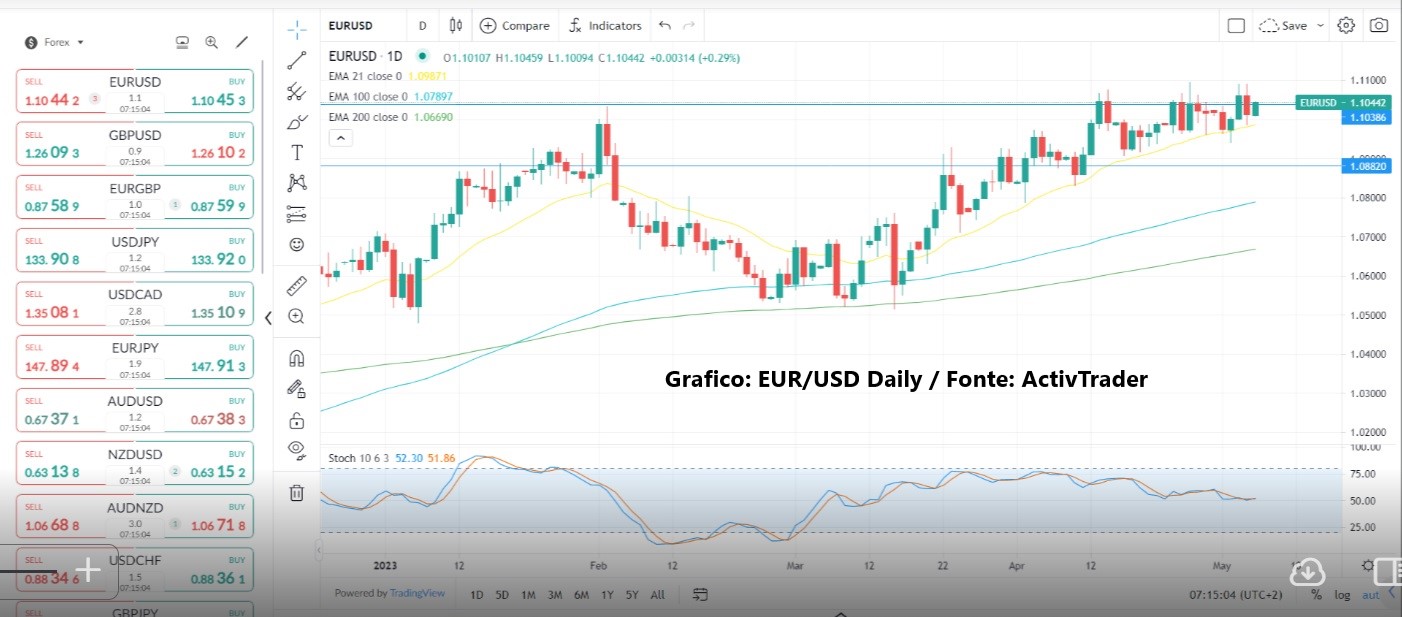
Task: Open the emoji icons tool
Action: coord(296,244)
